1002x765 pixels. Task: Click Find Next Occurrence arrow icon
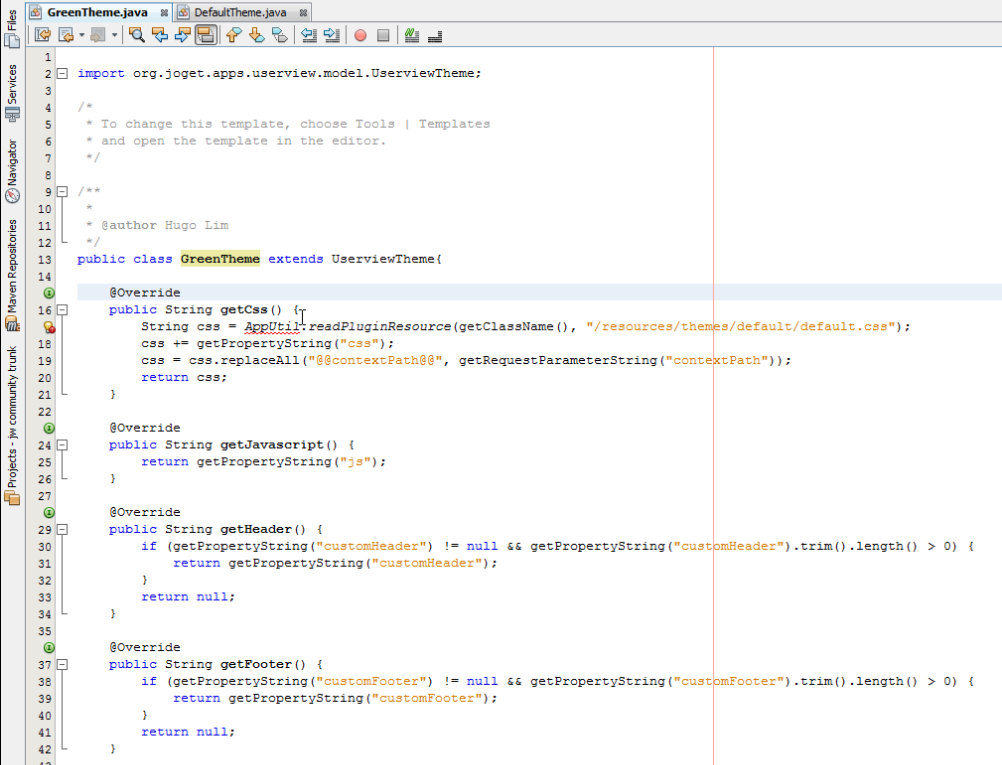click(182, 35)
